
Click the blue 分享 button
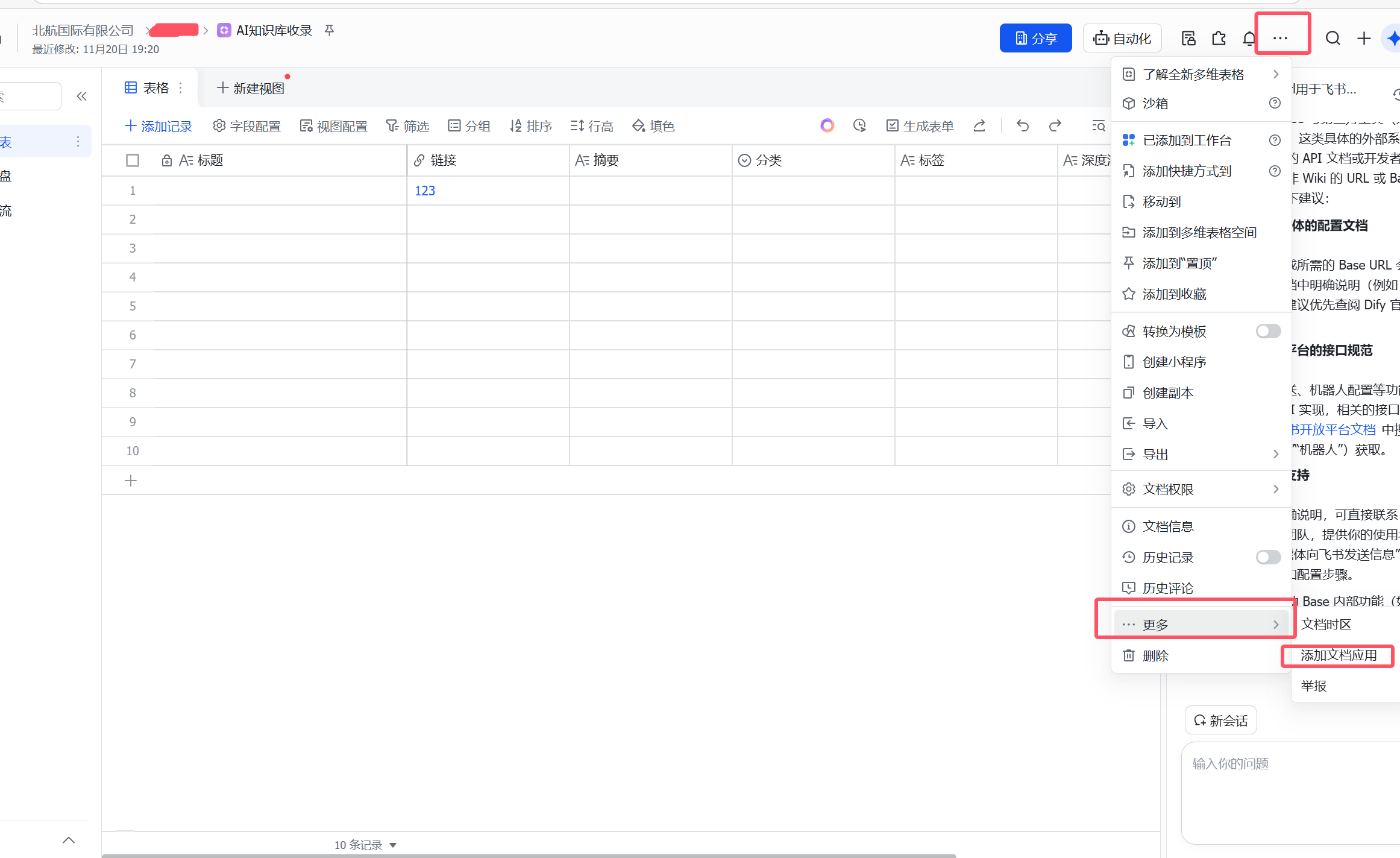tap(1035, 39)
